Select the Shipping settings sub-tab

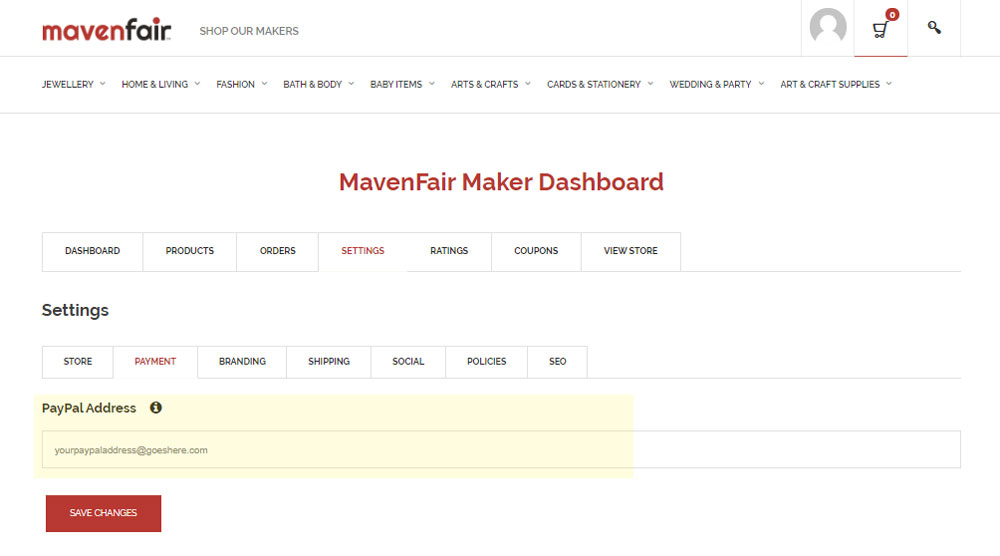(x=329, y=362)
